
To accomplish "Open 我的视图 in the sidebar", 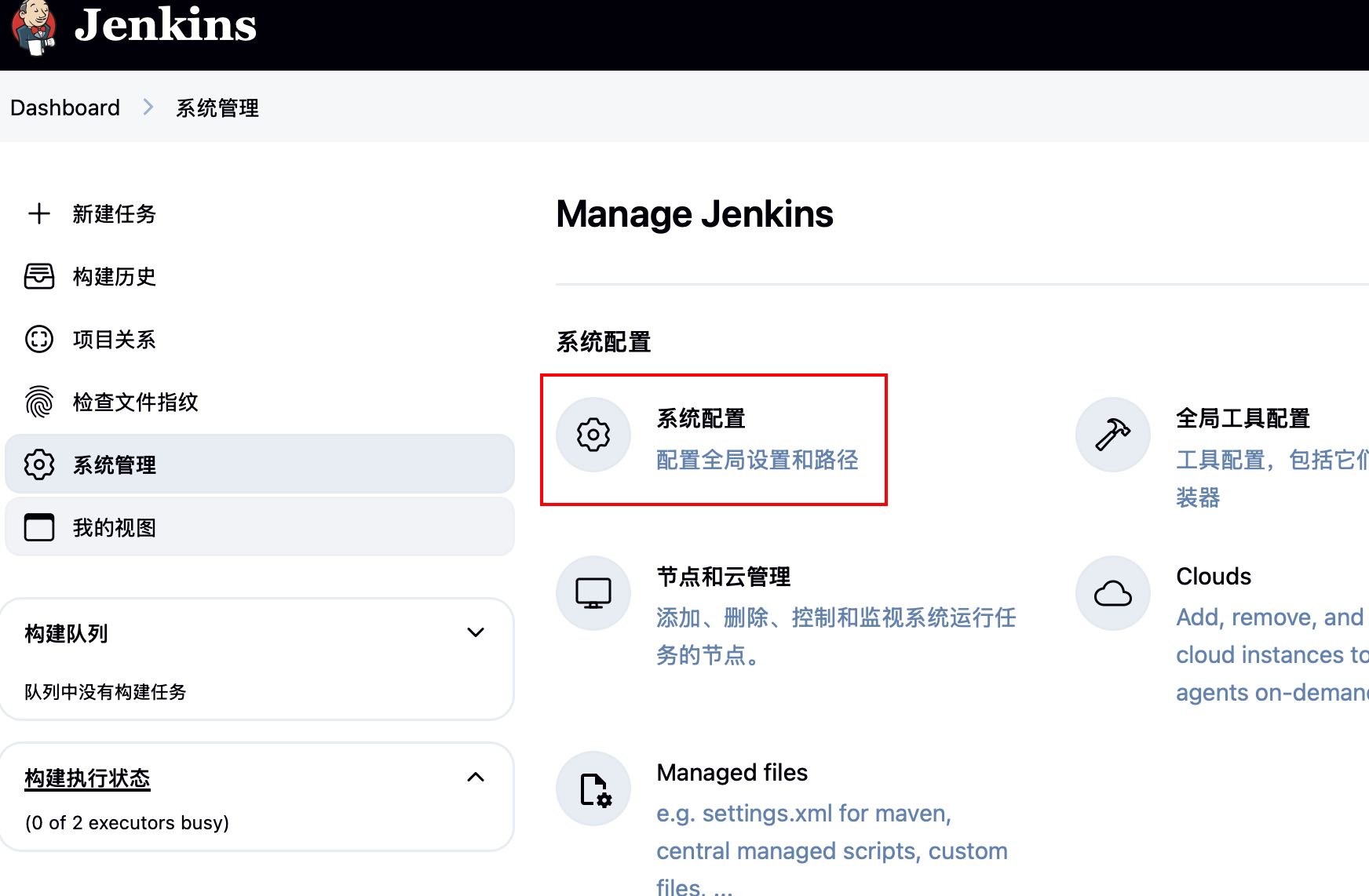I will pyautogui.click(x=260, y=527).
